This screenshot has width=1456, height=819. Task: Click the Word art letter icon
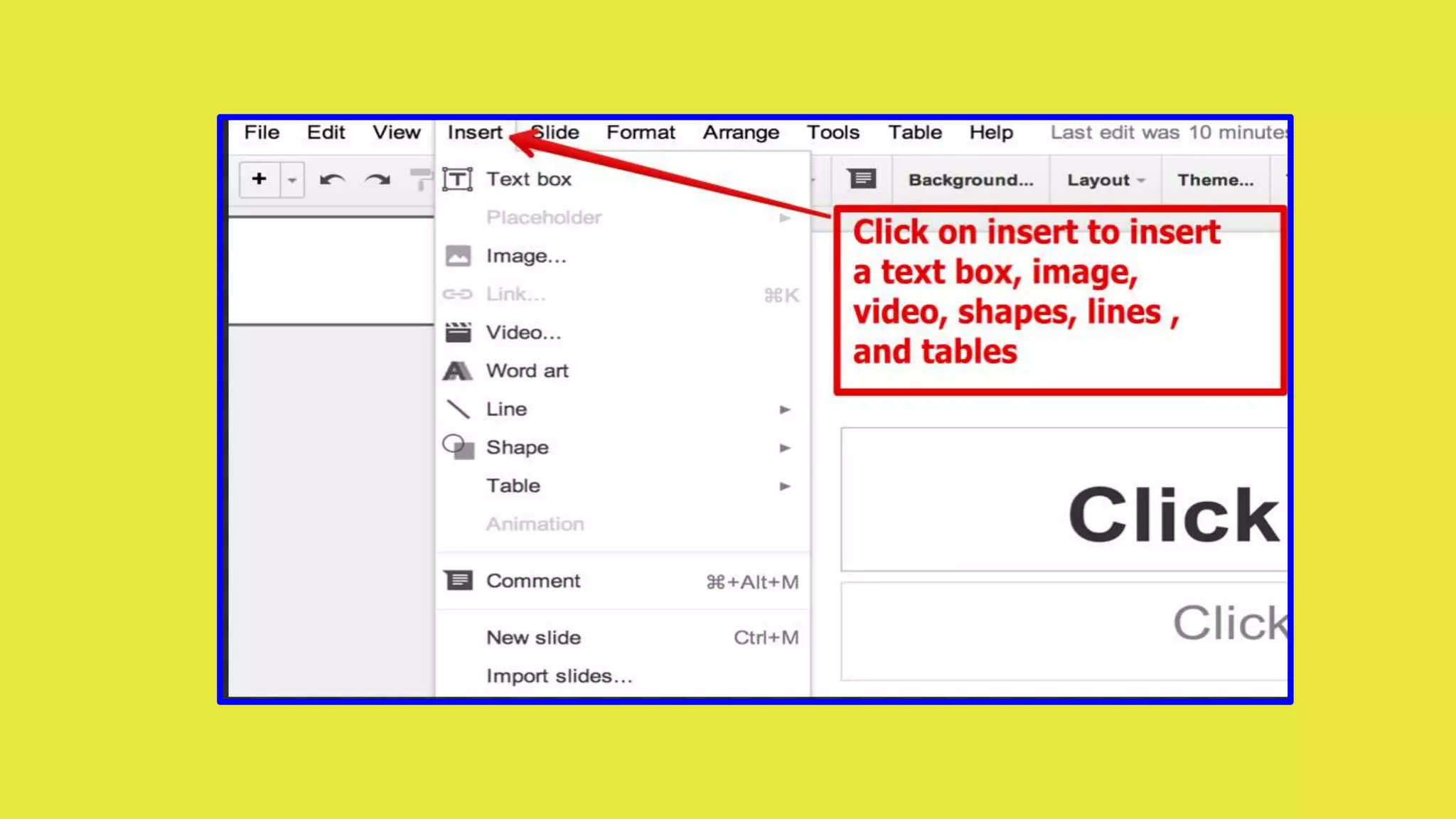point(457,370)
